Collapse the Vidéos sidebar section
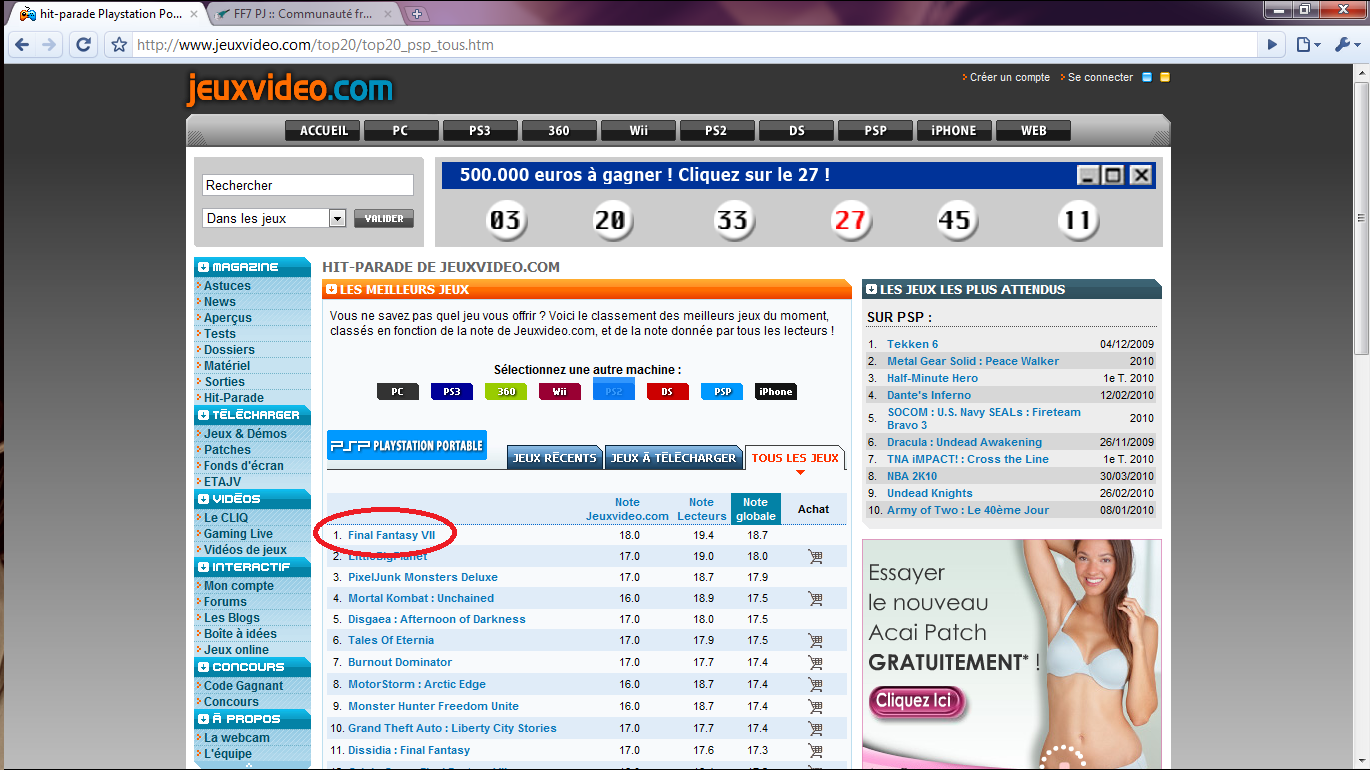Viewport: 1370px width, 770px height. point(204,499)
